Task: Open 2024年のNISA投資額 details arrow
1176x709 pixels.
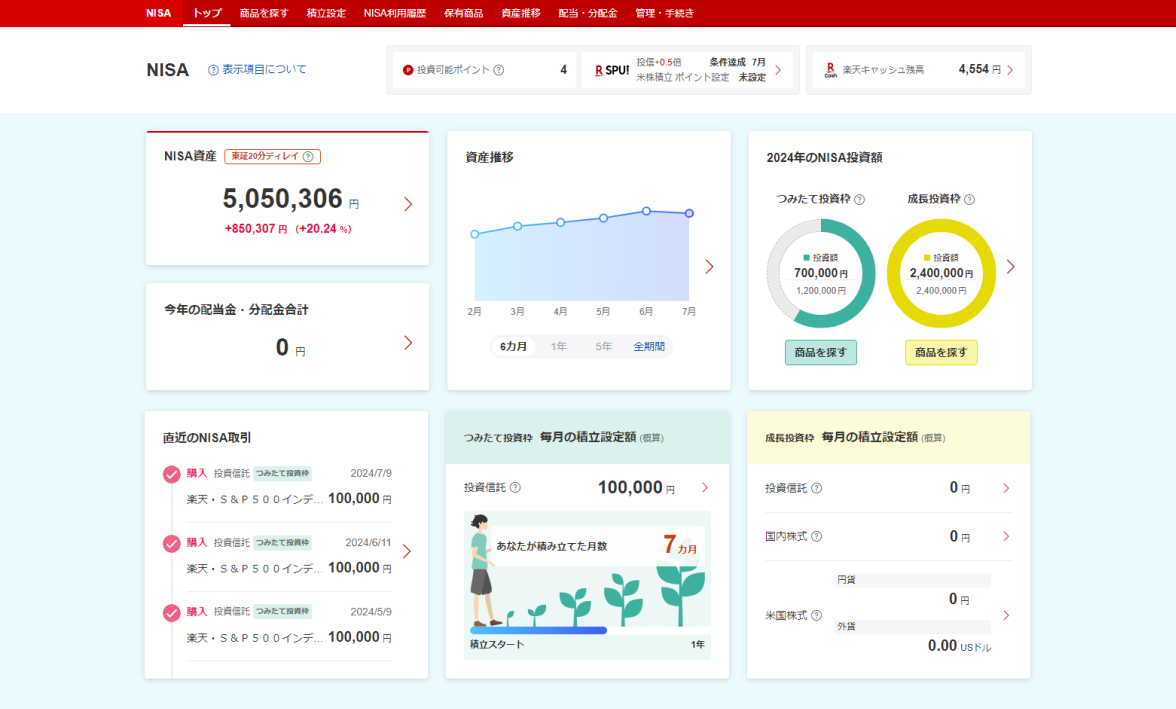Action: (x=1010, y=266)
